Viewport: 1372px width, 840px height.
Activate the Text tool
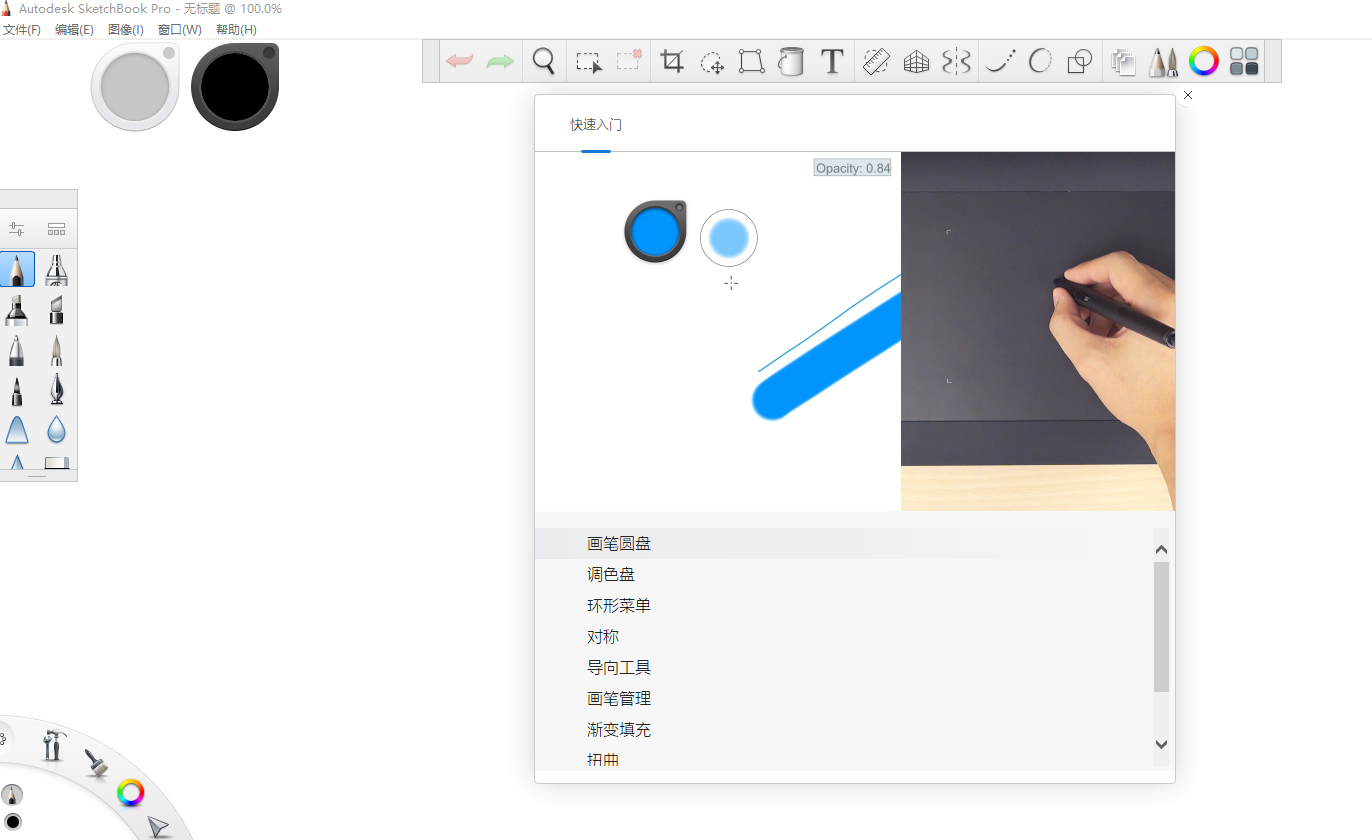[x=832, y=62]
